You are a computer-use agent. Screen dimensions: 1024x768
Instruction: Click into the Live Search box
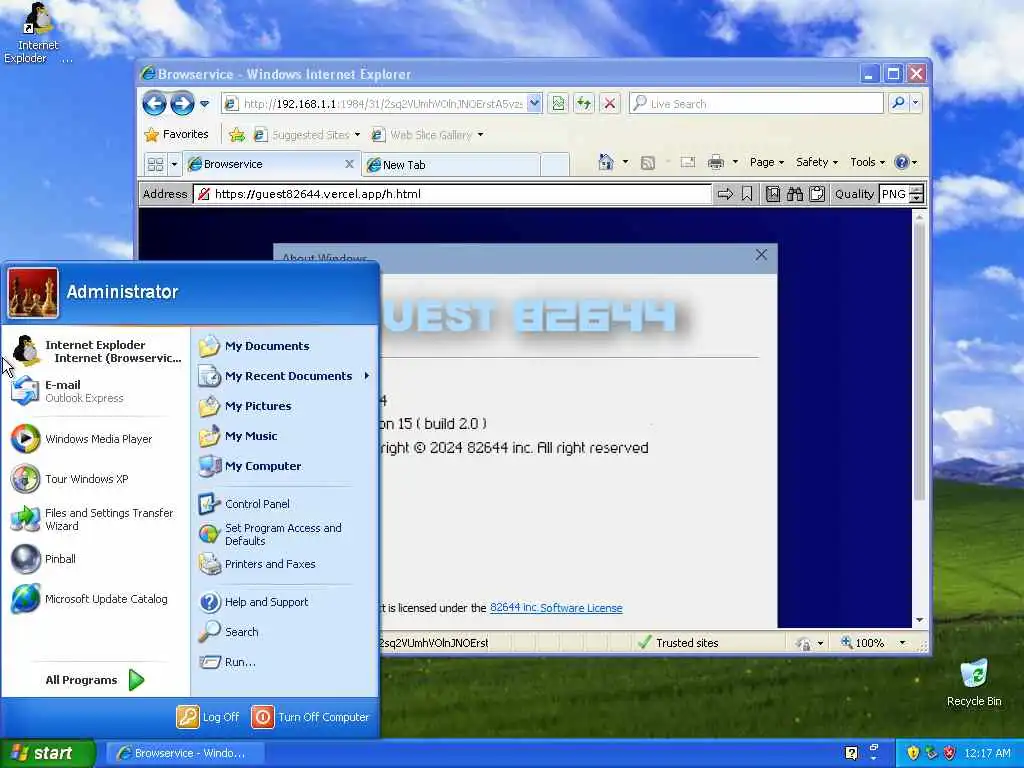click(756, 103)
